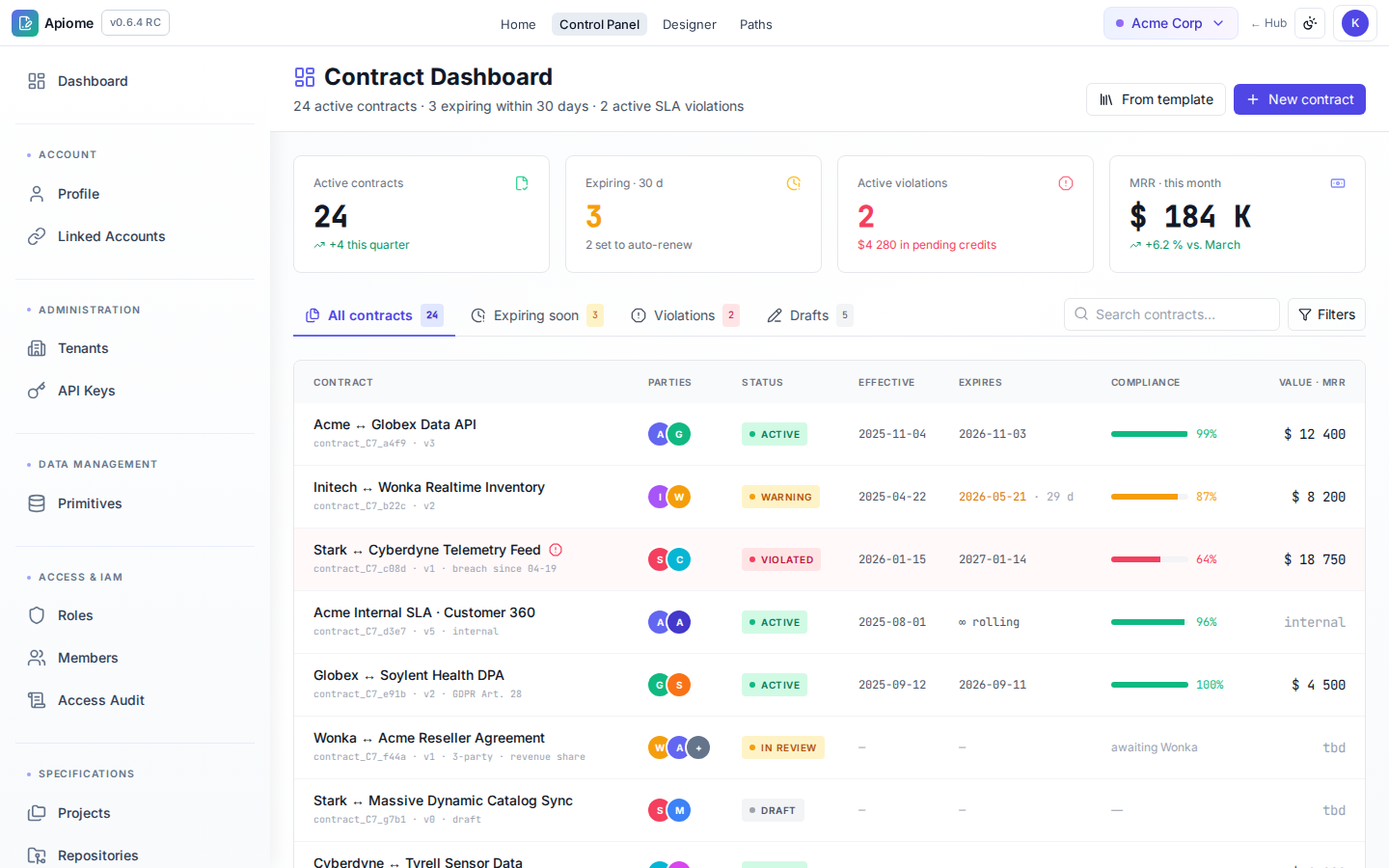Switch to Expiring soon tab

click(x=537, y=315)
